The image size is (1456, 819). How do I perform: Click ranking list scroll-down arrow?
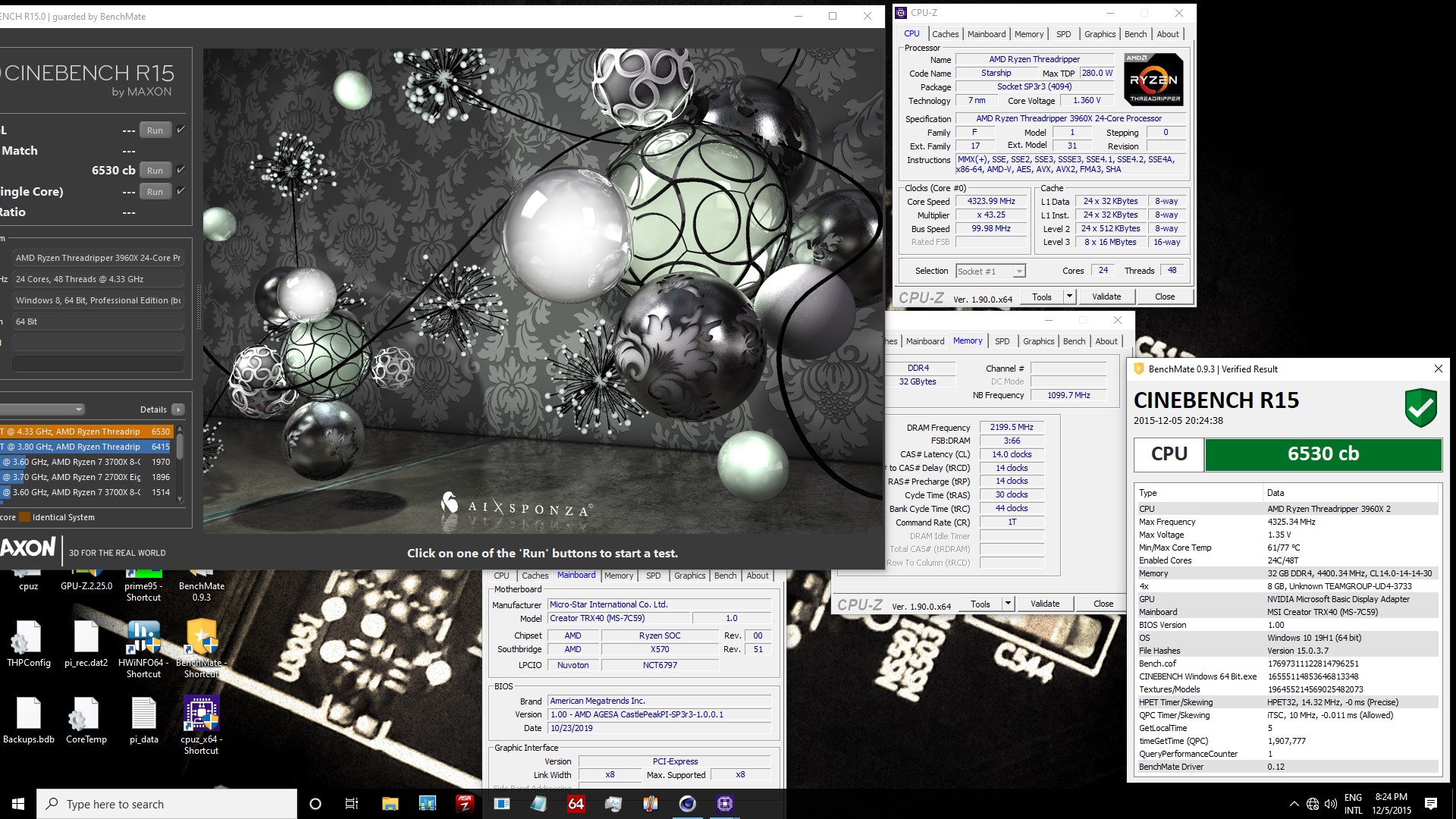click(180, 498)
